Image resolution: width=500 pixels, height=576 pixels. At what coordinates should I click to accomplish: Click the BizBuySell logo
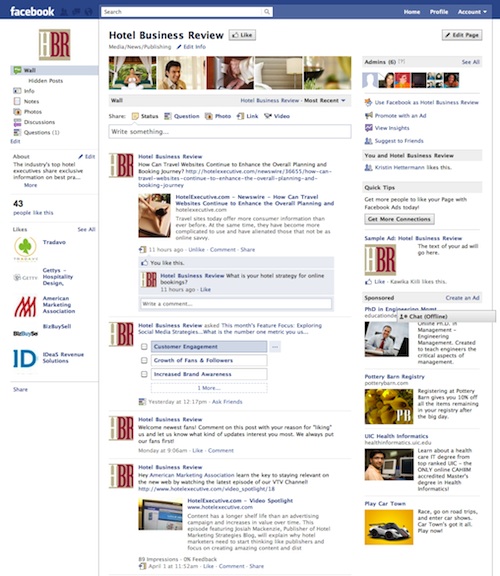[25, 334]
